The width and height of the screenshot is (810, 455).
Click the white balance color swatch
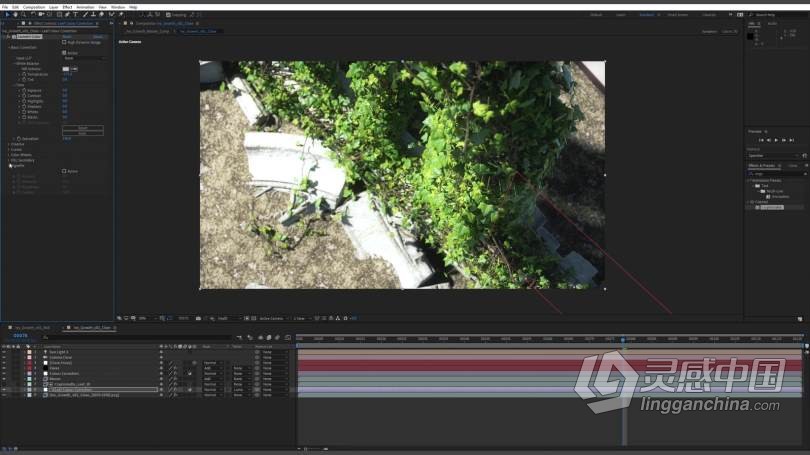click(x=66, y=69)
